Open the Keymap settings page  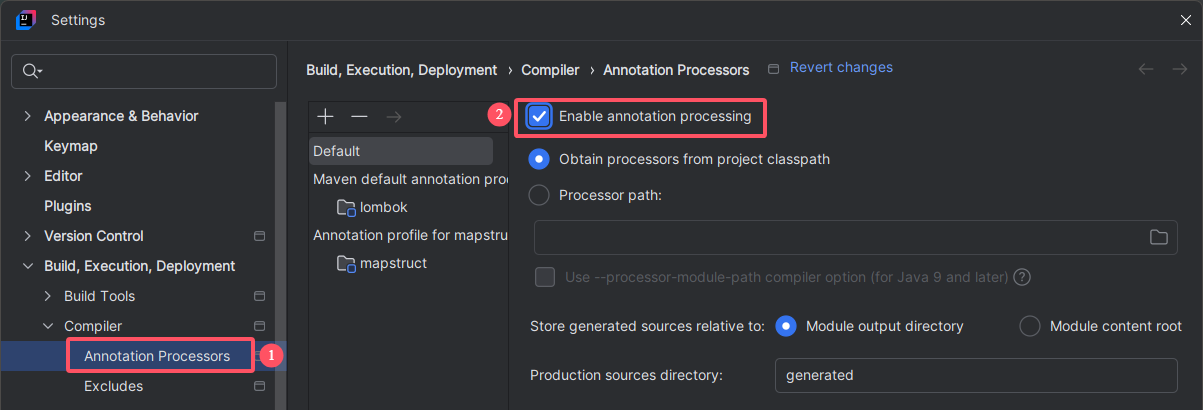pyautogui.click(x=70, y=146)
